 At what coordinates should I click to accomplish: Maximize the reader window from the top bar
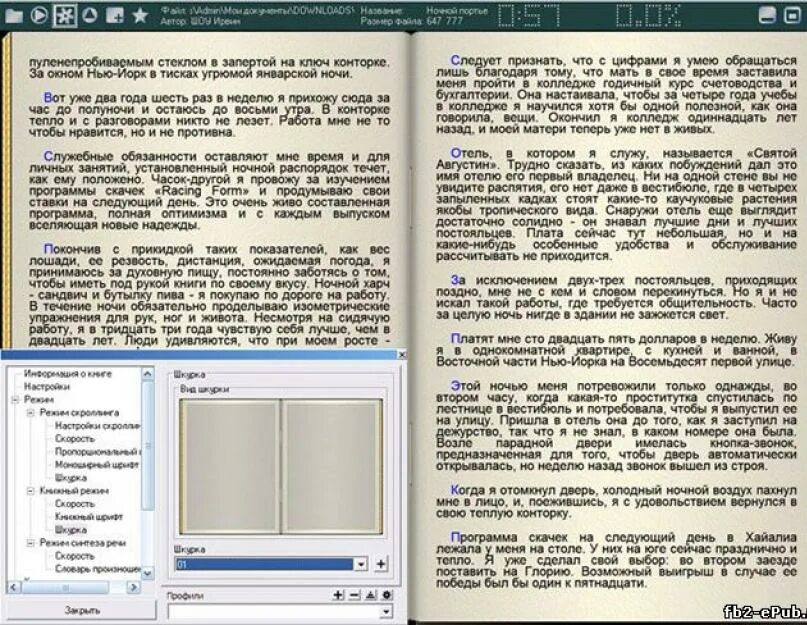[x=792, y=15]
